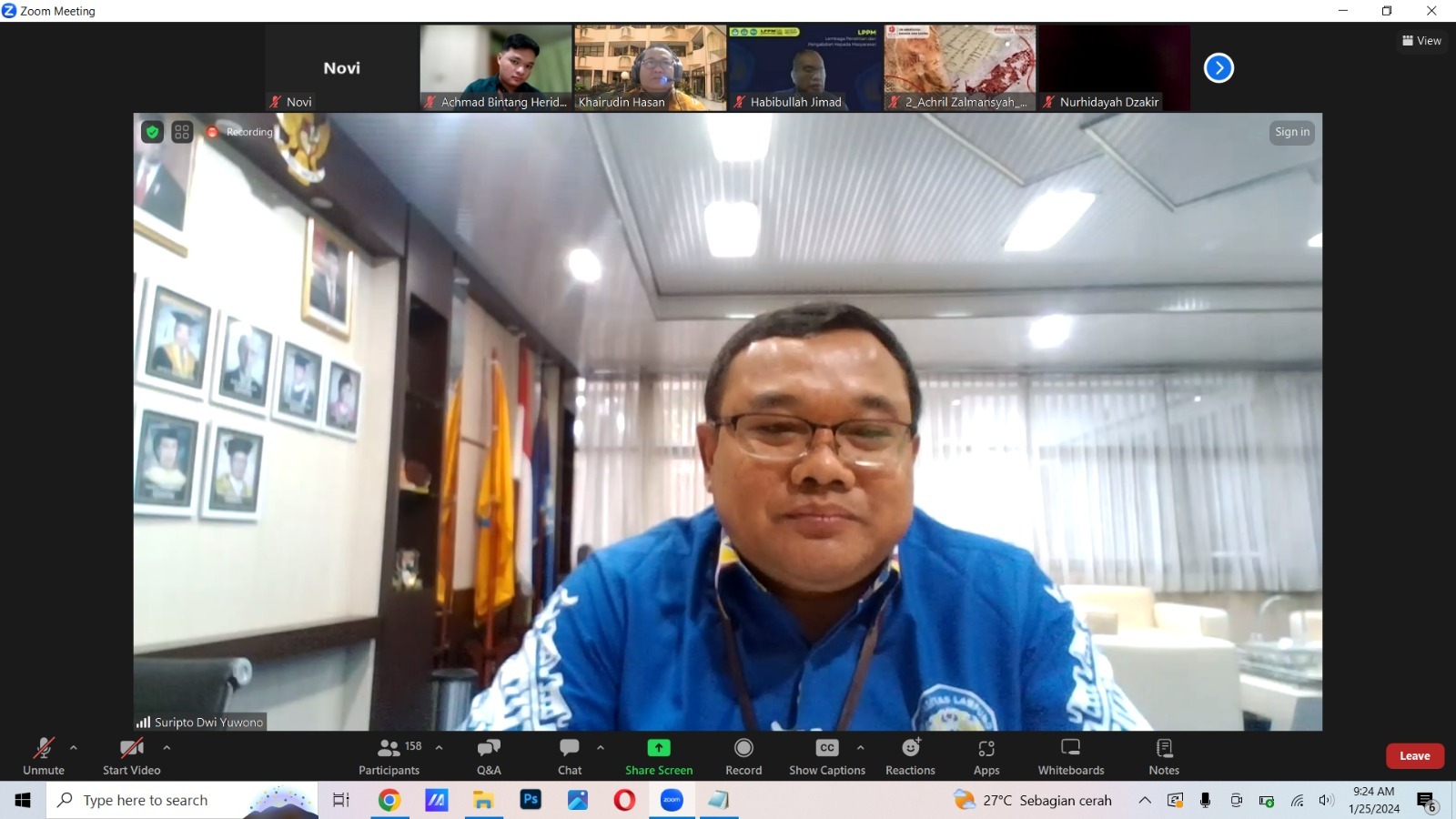Expand the caption options arrow
Viewport: 1456px width, 819px height.
pyautogui.click(x=861, y=748)
